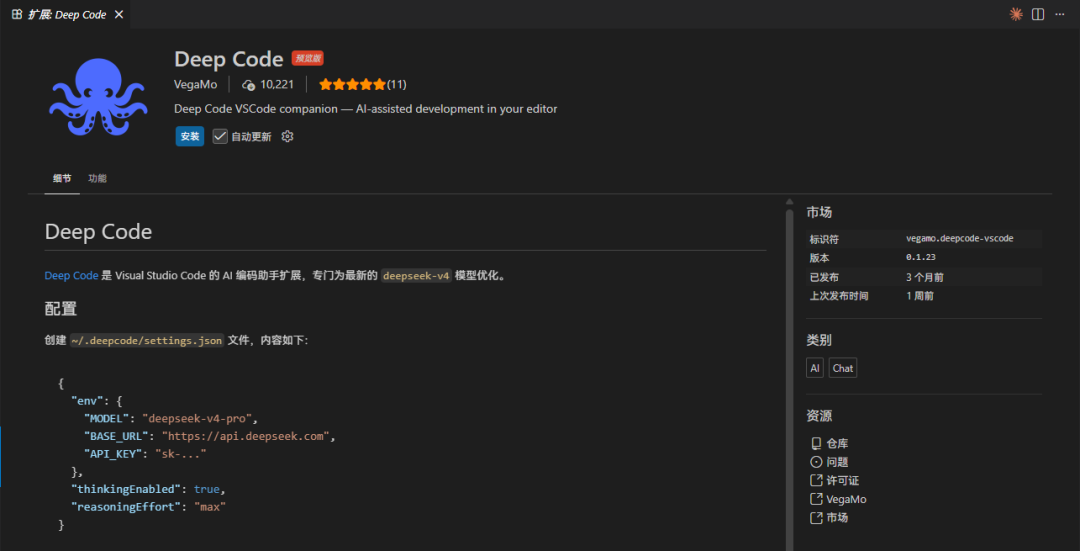Click the version value 0.1.23

[920, 258]
